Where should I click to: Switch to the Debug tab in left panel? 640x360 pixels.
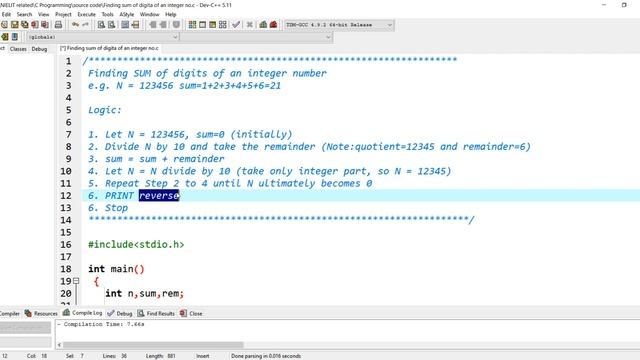tap(39, 49)
